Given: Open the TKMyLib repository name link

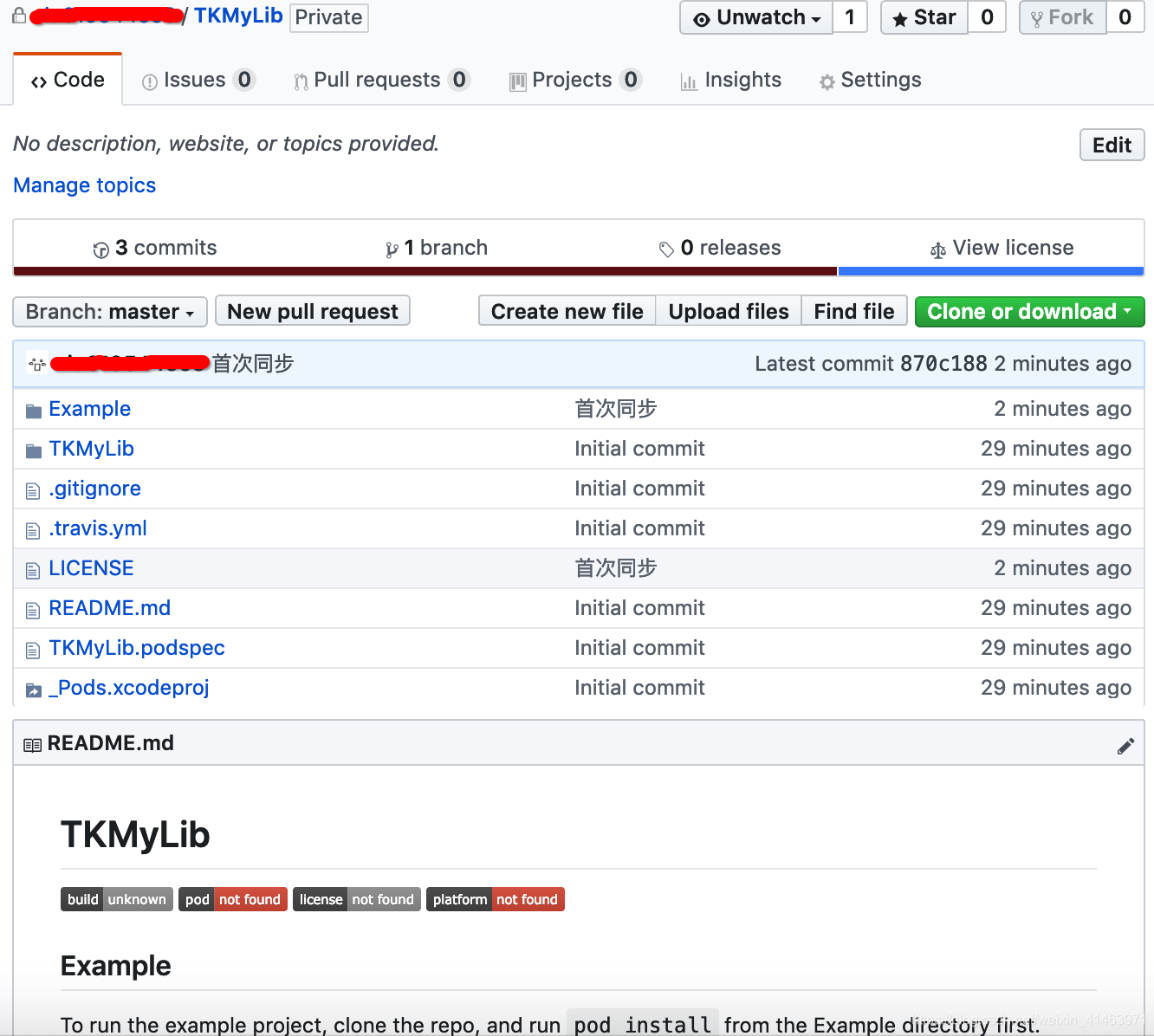Looking at the screenshot, I should 238,16.
